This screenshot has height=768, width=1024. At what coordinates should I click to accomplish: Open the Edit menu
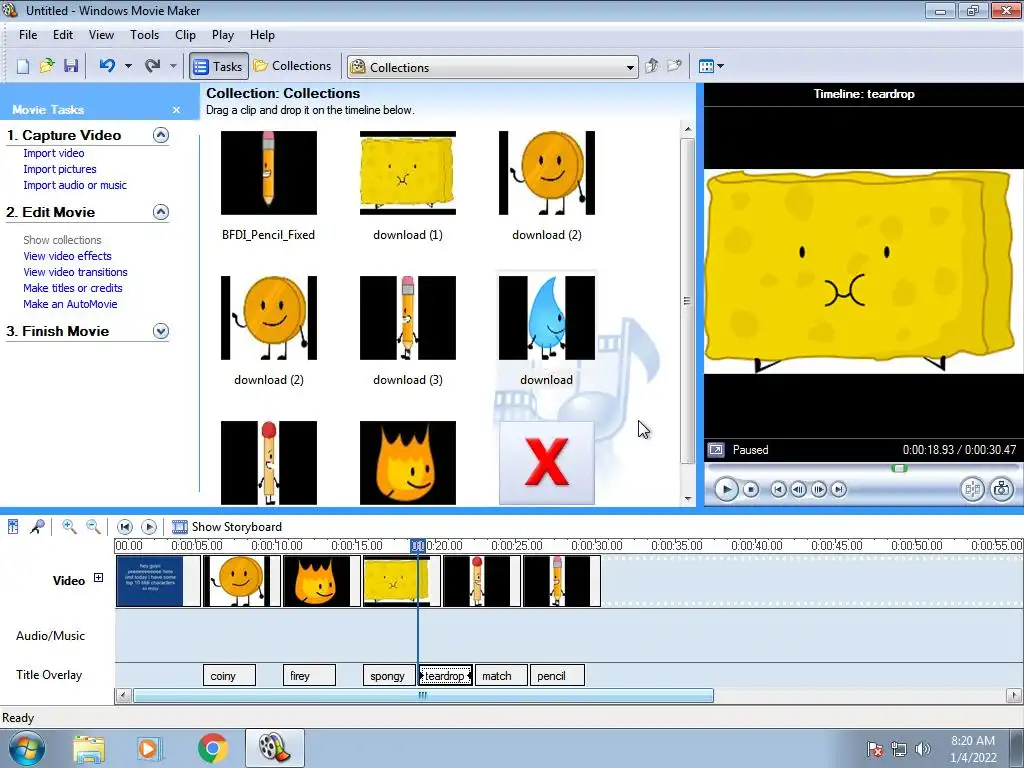pos(63,35)
